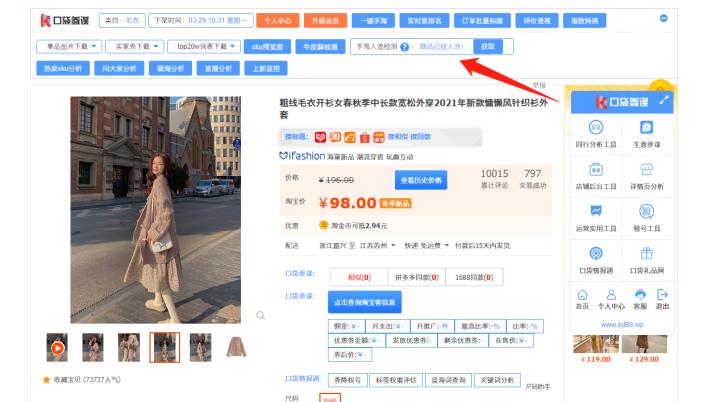Click the magnifier zoom icon below product photo
Image resolution: width=720 pixels, height=402 pixels.
pyautogui.click(x=260, y=315)
